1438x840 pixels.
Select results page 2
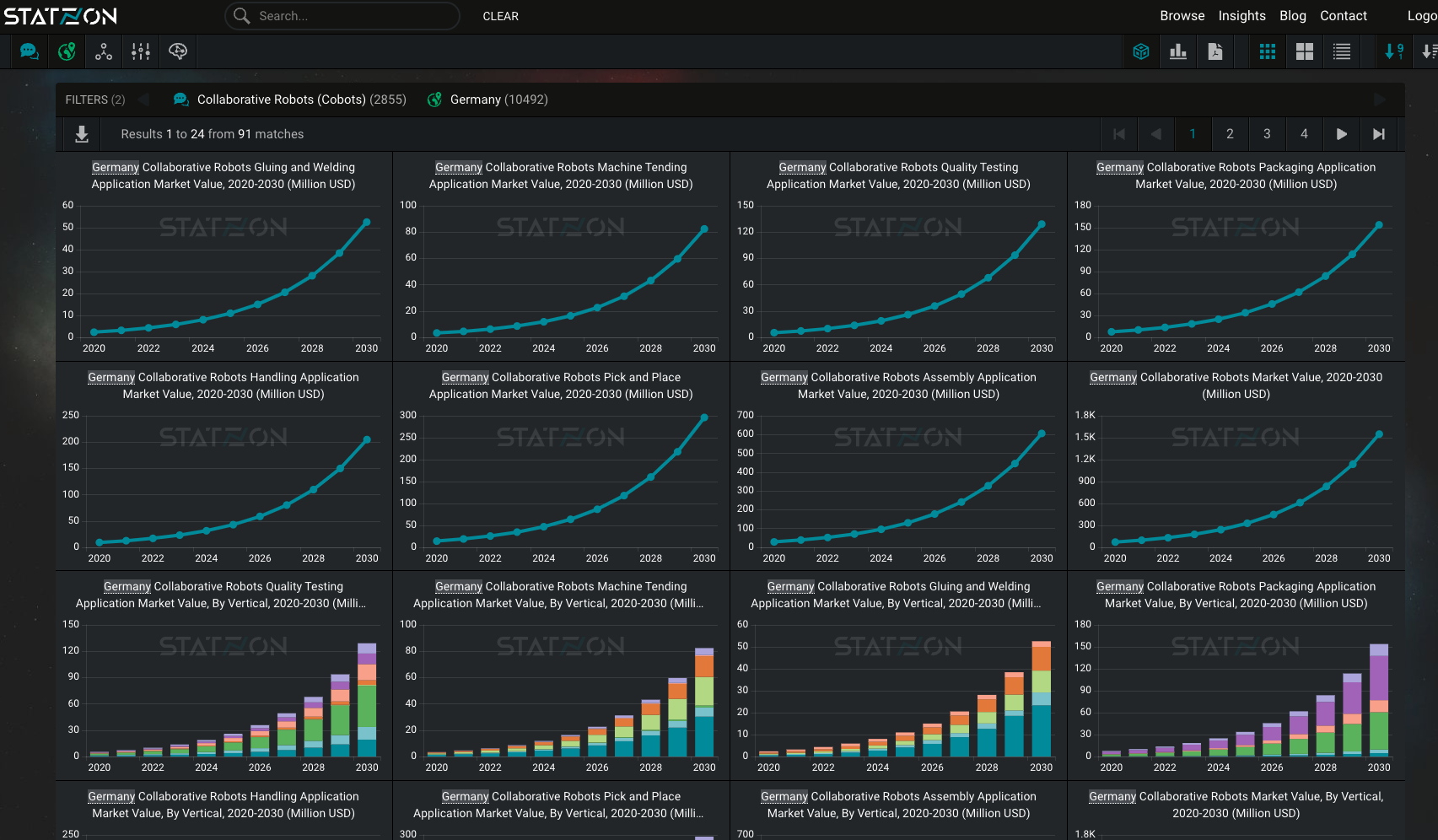tap(1230, 134)
